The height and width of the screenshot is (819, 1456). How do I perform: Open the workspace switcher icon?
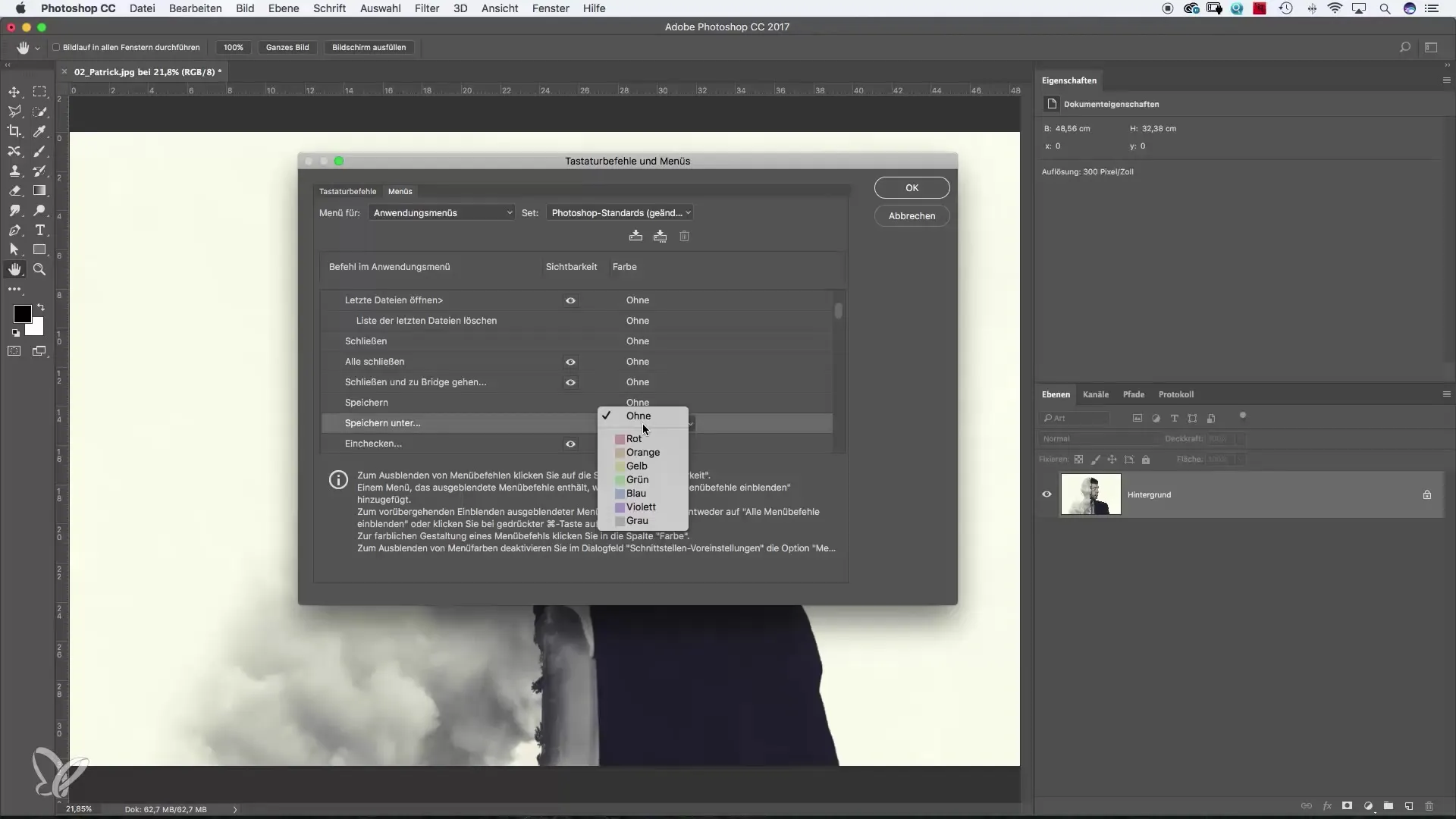(1431, 47)
